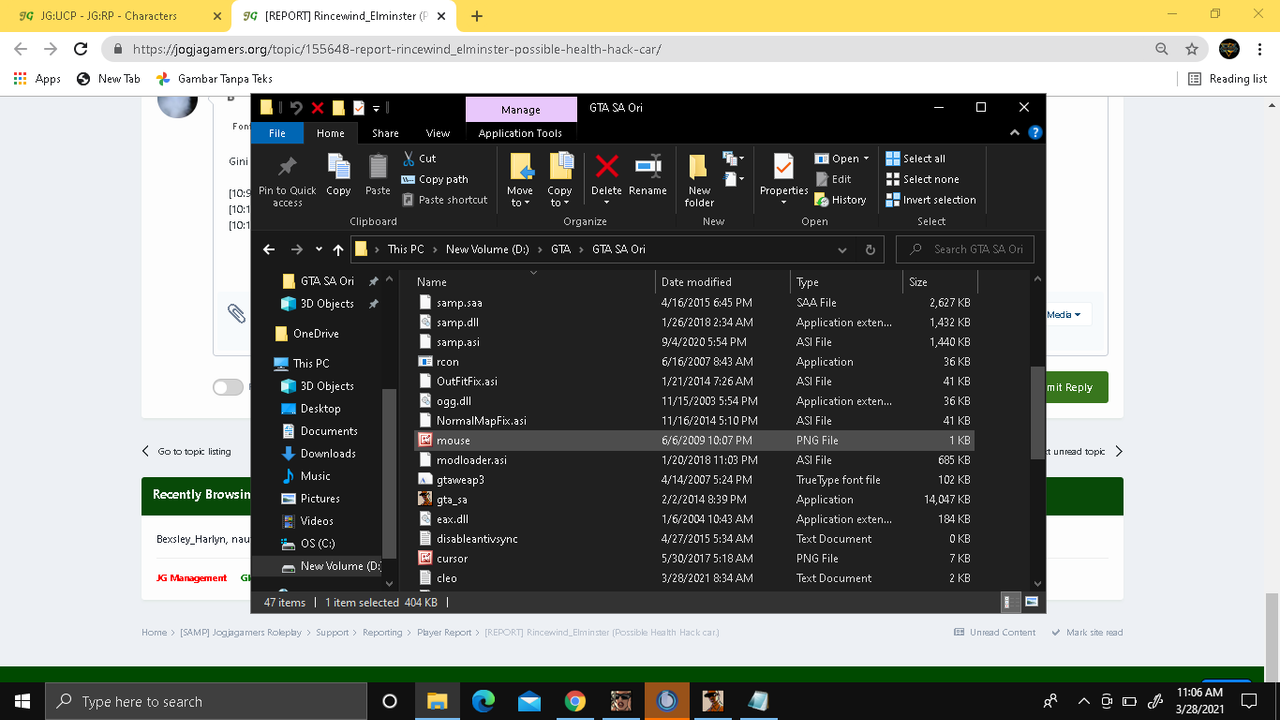This screenshot has height=720, width=1280.
Task: Open File Explorer from the taskbar
Action: click(437, 700)
